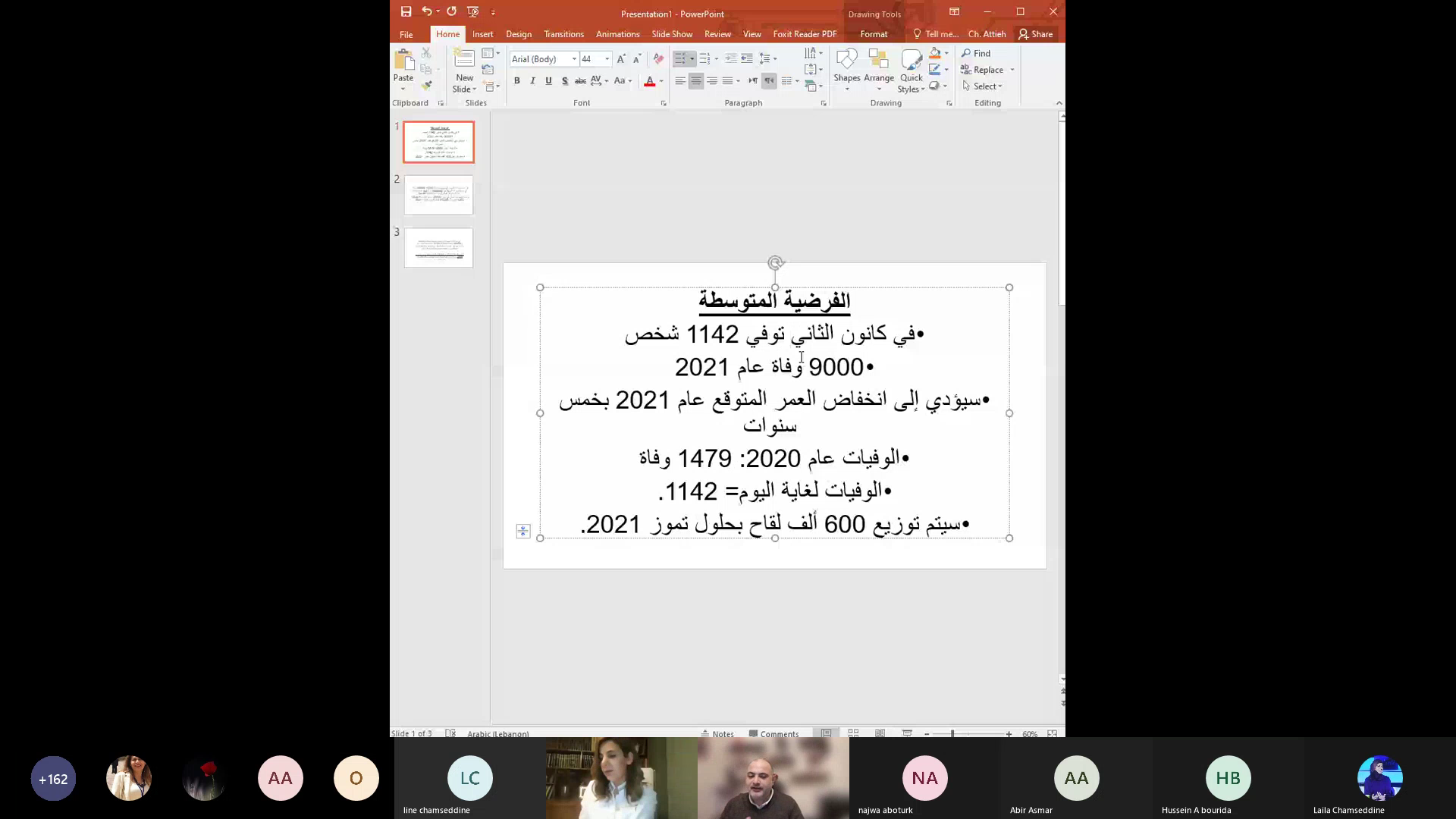Toggle center text alignment
The width and height of the screenshot is (1456, 819).
click(x=695, y=81)
